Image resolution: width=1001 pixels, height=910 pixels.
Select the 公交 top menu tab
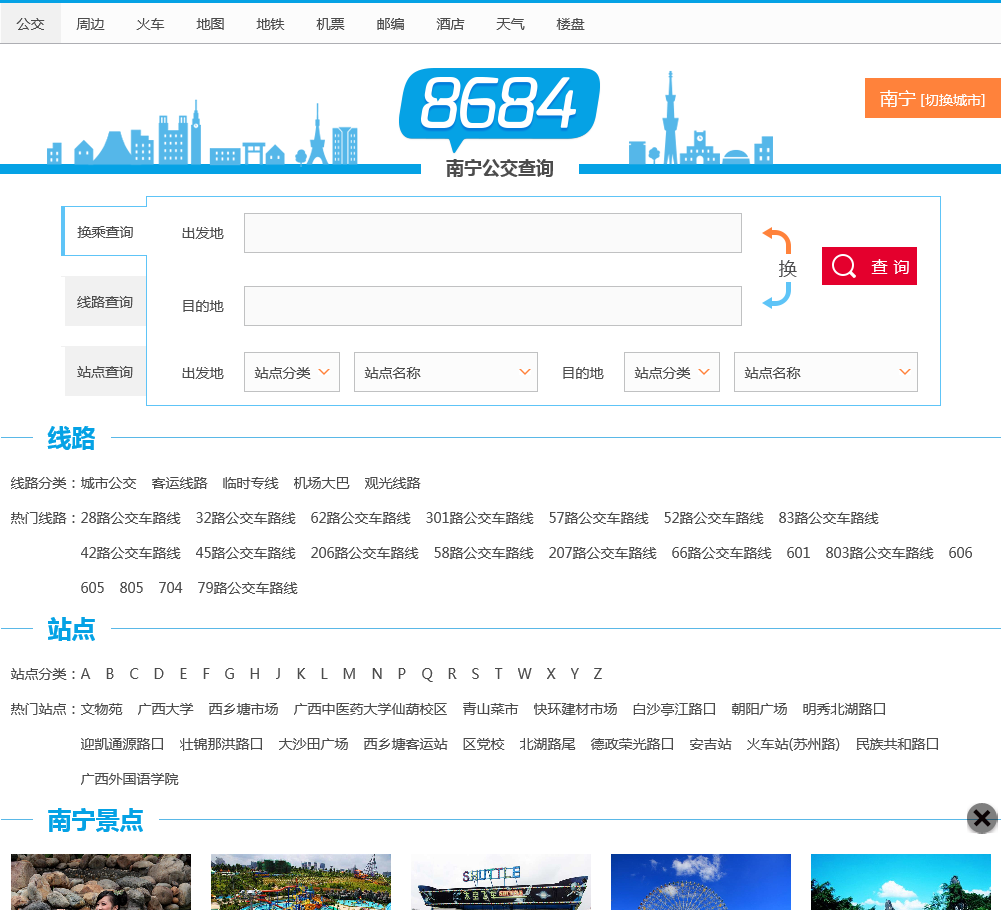pos(31,24)
